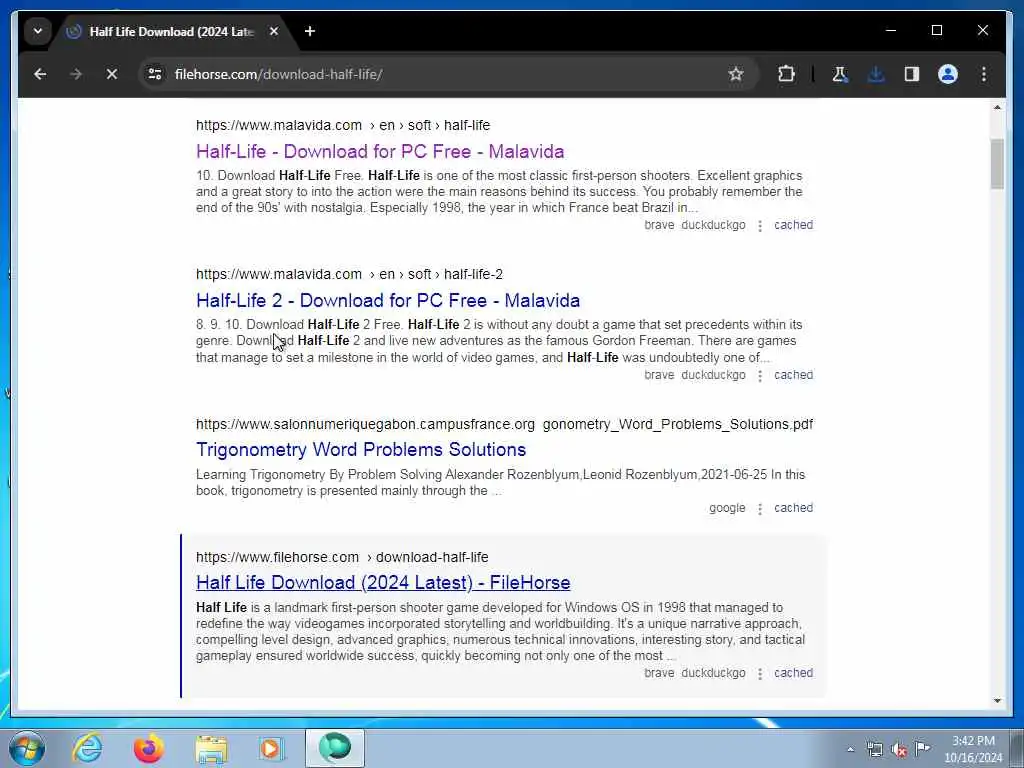Click filehorse.com download-half-life URL breadcrumb
Image resolution: width=1024 pixels, height=768 pixels.
click(x=342, y=557)
